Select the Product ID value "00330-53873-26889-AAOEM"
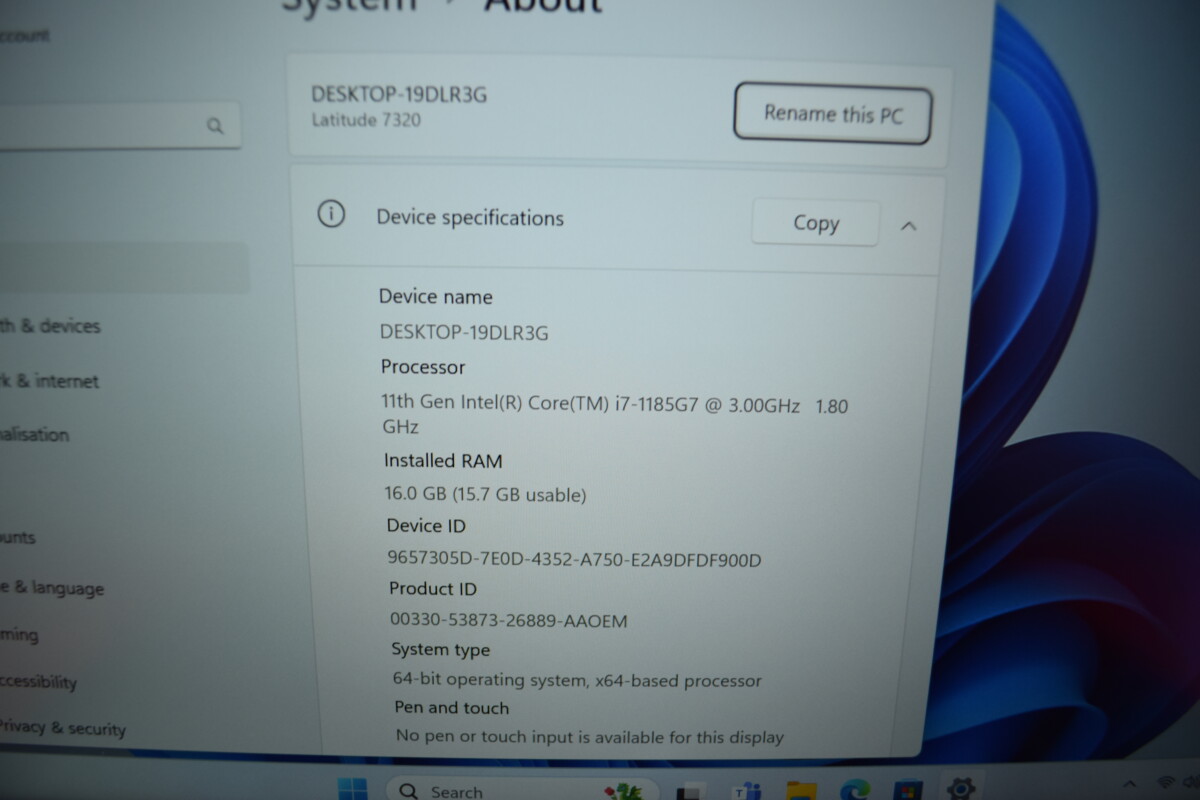 coord(509,620)
